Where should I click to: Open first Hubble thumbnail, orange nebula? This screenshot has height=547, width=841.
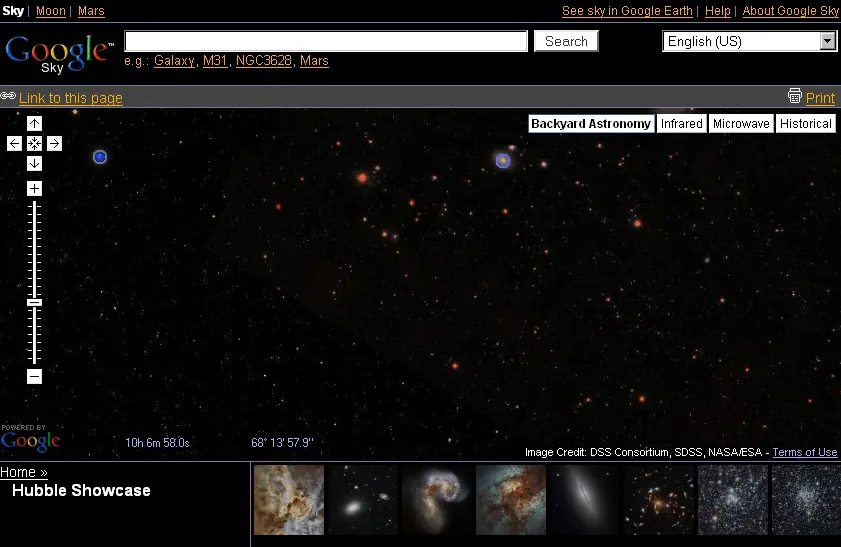[289, 500]
